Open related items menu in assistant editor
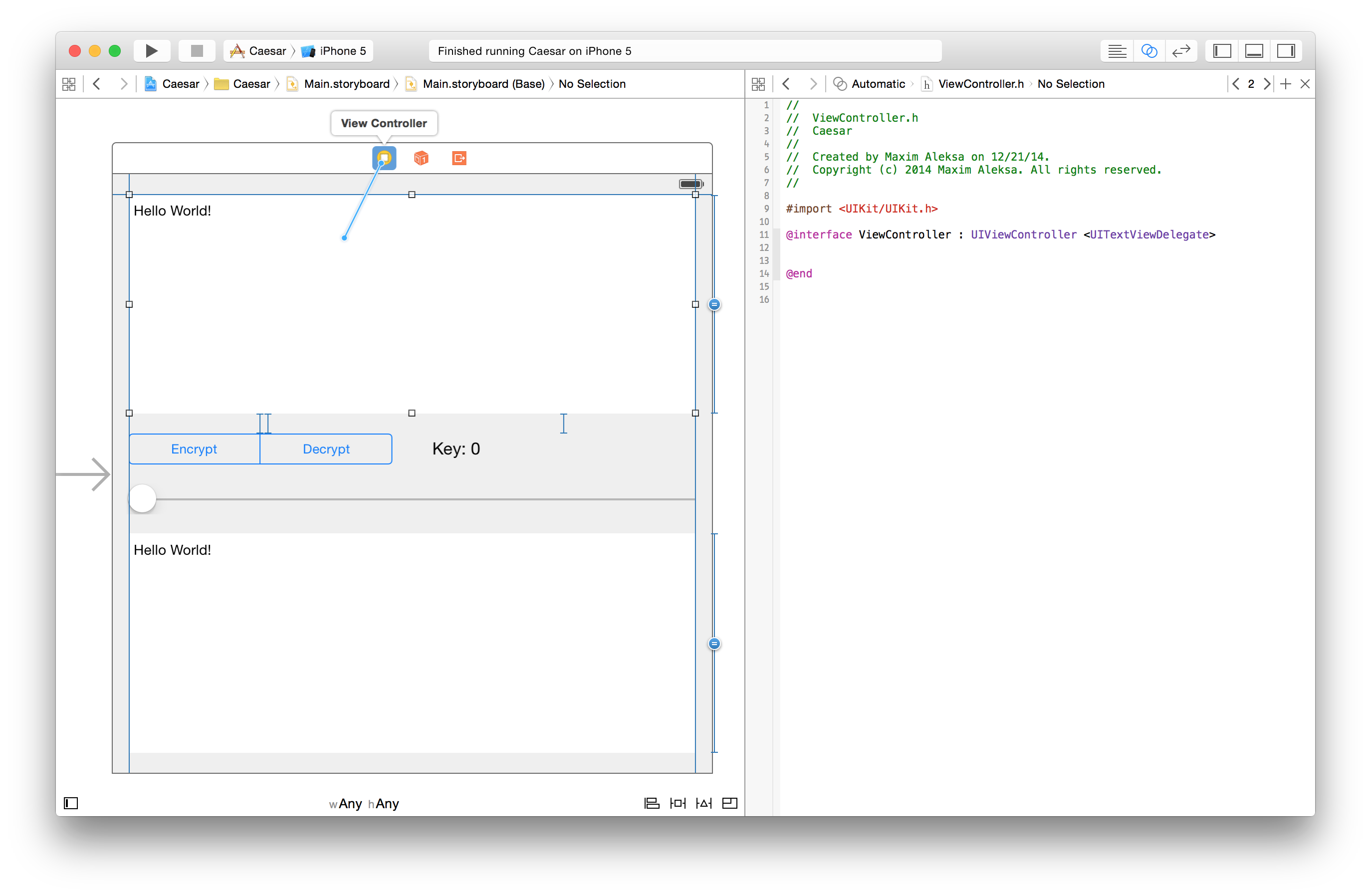The image size is (1371, 896). 758,84
